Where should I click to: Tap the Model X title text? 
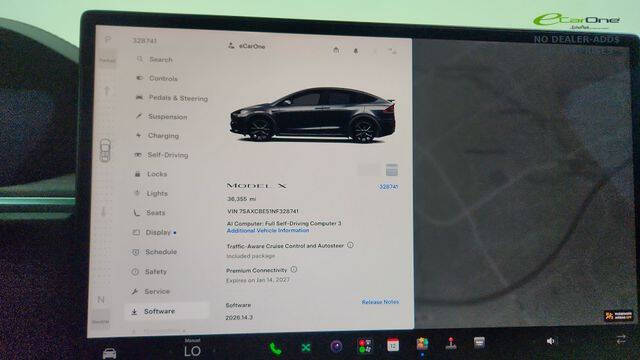256,186
